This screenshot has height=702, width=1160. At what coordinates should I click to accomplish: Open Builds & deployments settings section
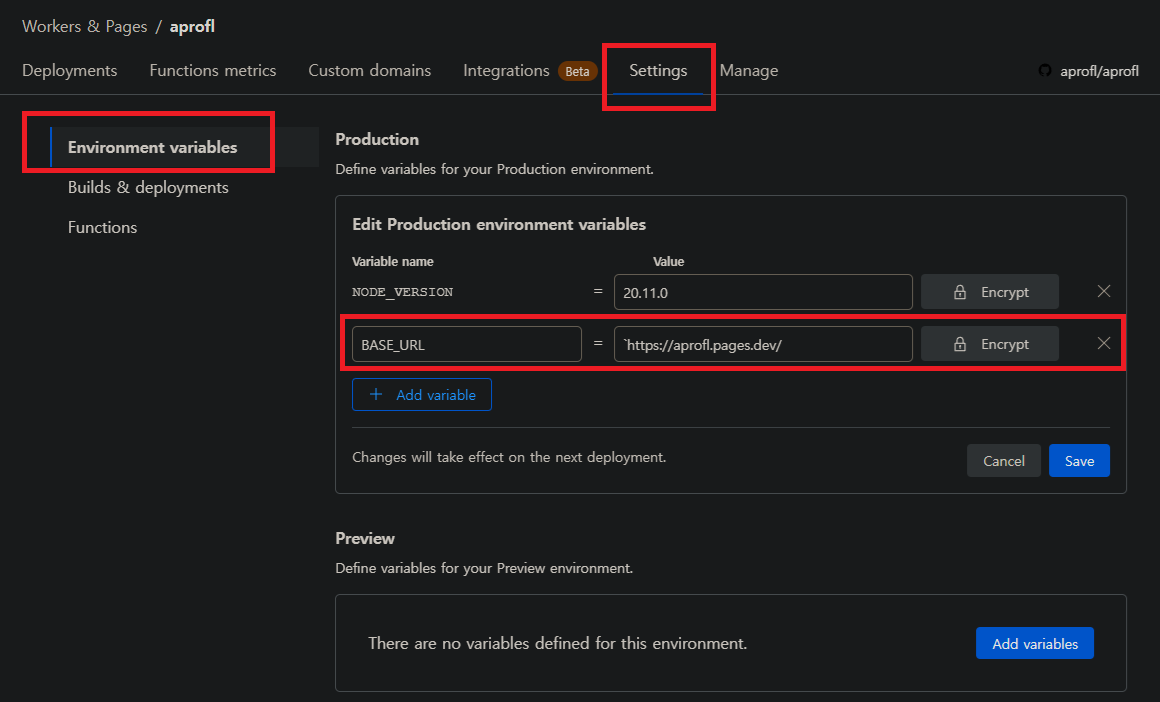point(148,187)
